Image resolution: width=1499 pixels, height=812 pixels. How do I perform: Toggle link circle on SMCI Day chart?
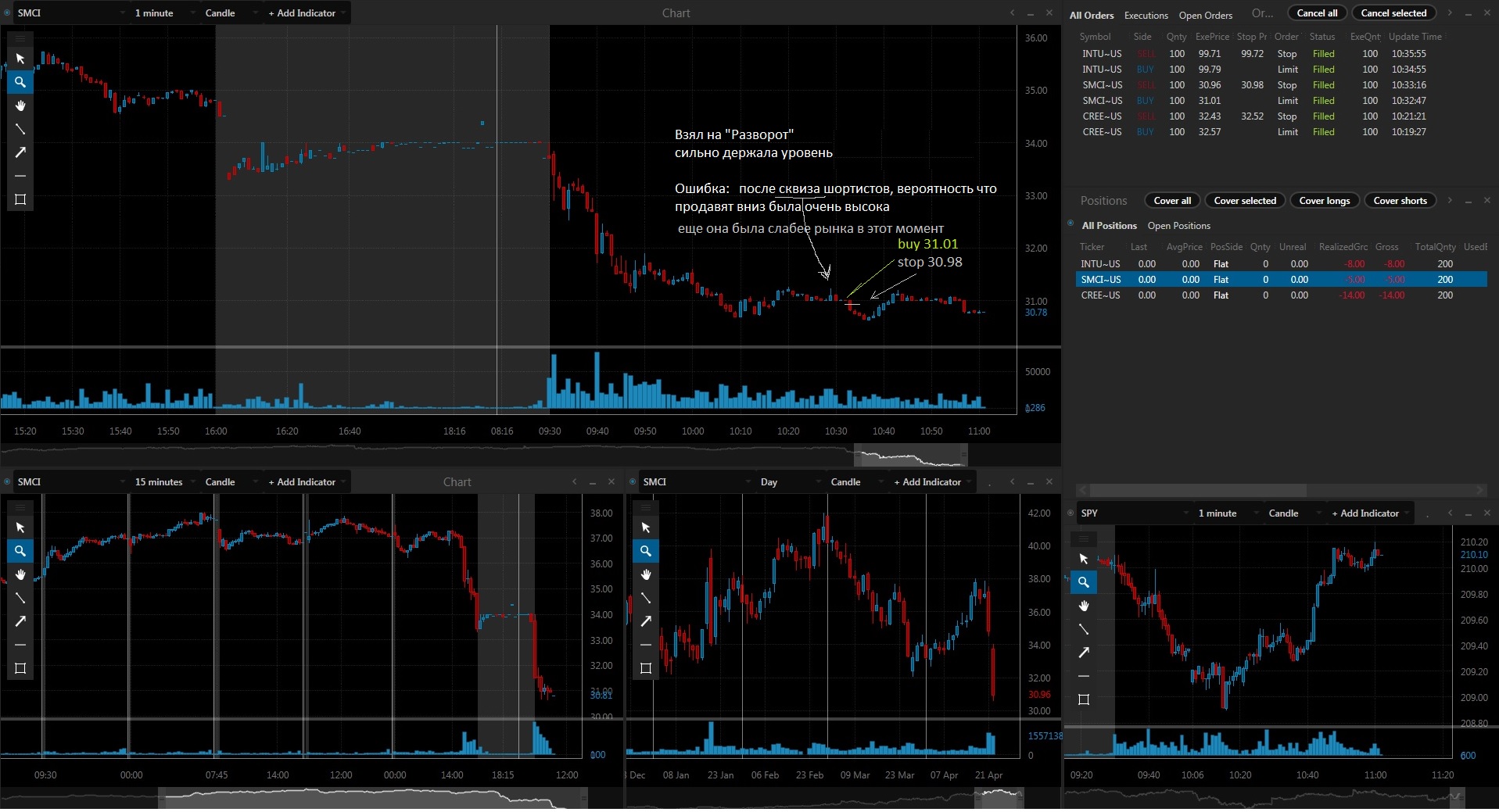[x=633, y=481]
